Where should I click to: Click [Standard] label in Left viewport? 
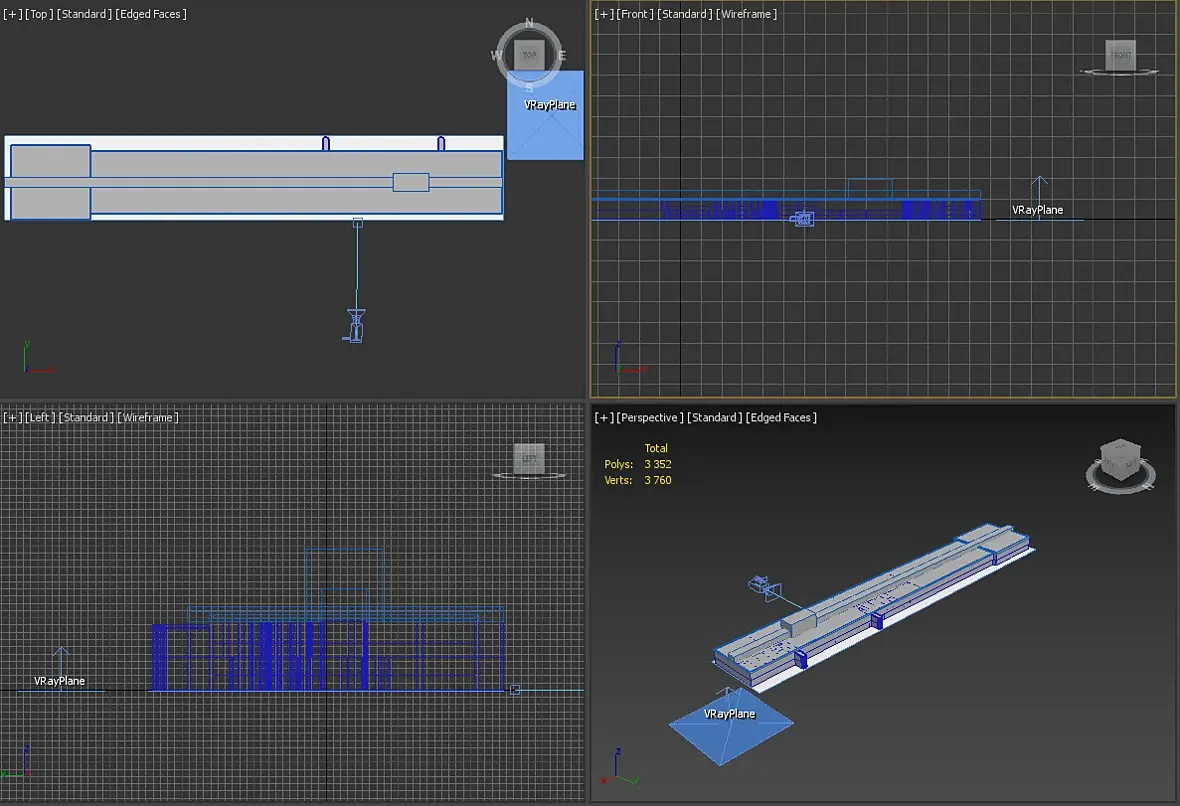(86, 417)
